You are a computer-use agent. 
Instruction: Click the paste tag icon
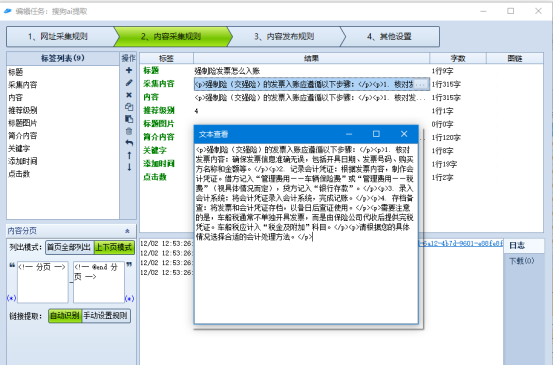[x=129, y=119]
